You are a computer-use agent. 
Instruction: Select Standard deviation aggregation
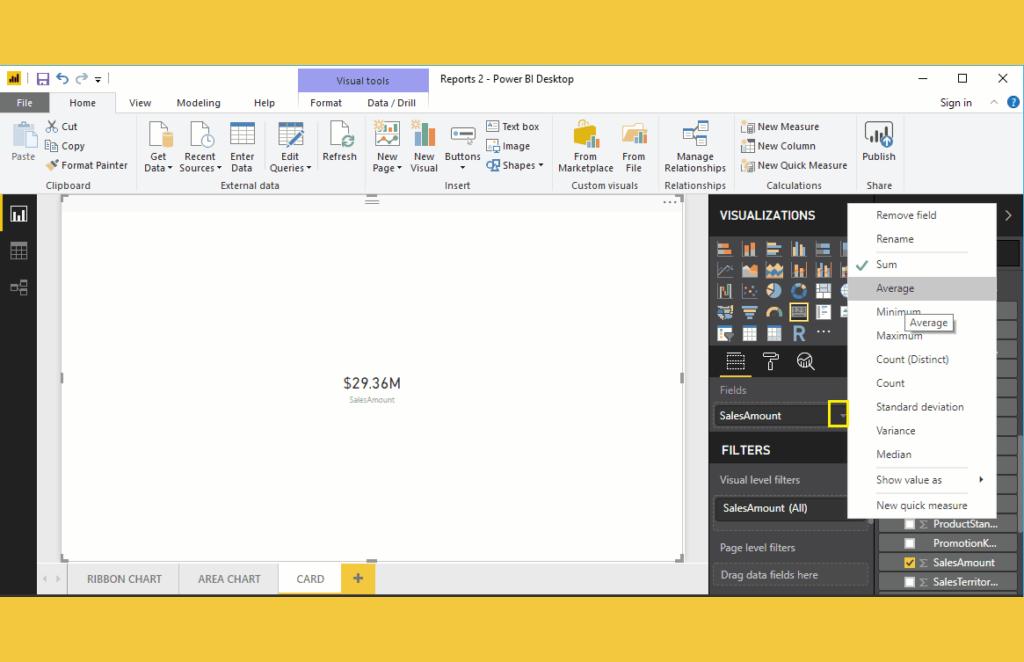coord(921,407)
